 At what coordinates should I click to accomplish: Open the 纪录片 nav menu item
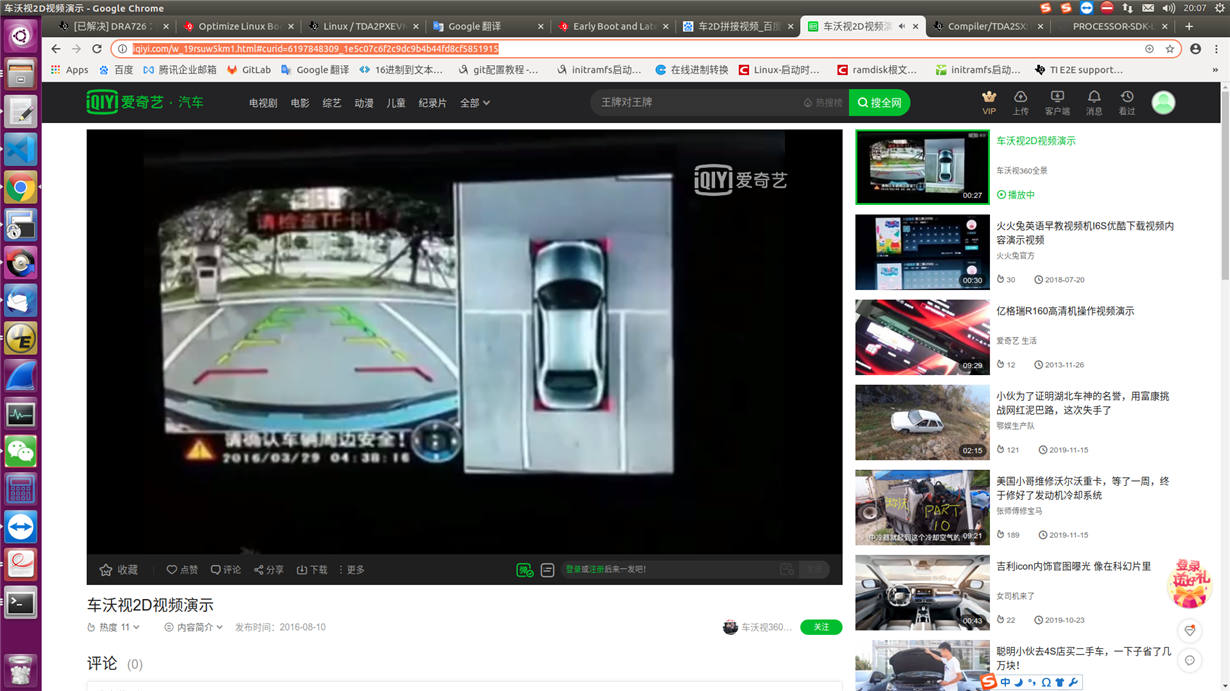click(x=433, y=103)
